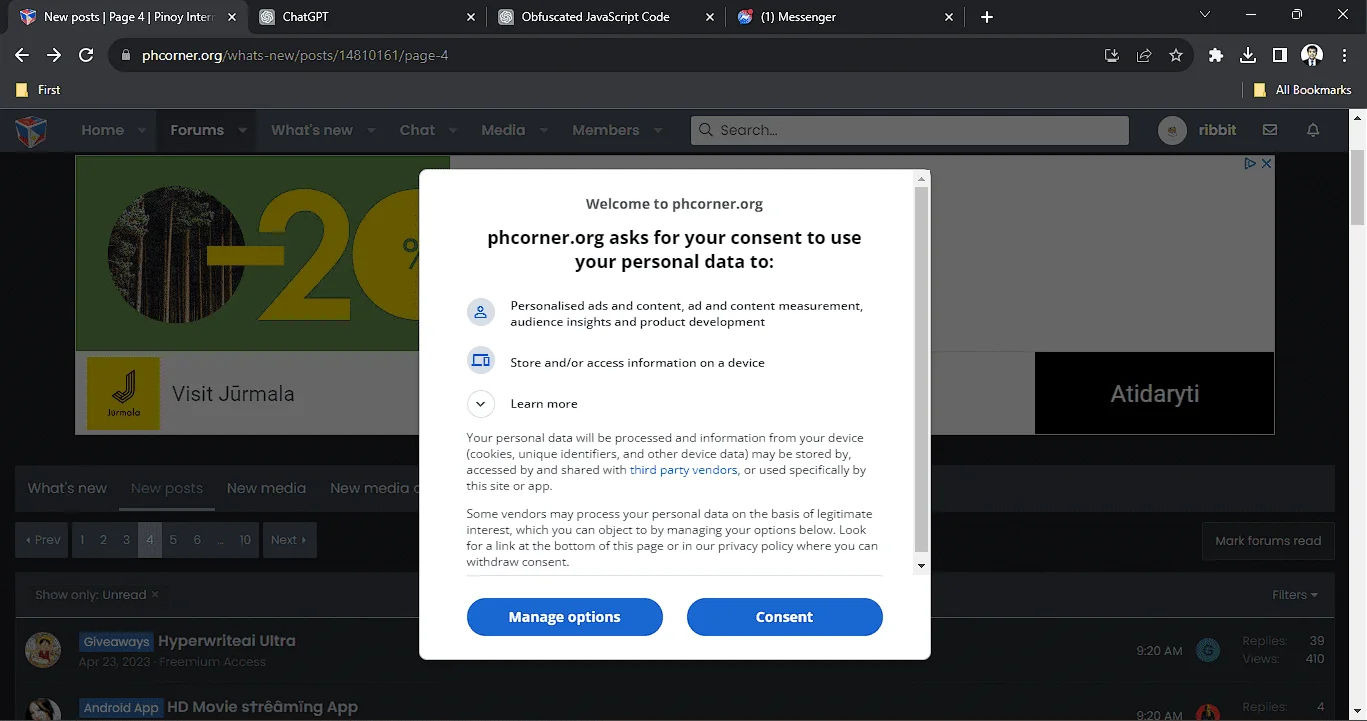Click the consent dialog scroll-down arrow
Image resolution: width=1367 pixels, height=721 pixels.
(922, 566)
